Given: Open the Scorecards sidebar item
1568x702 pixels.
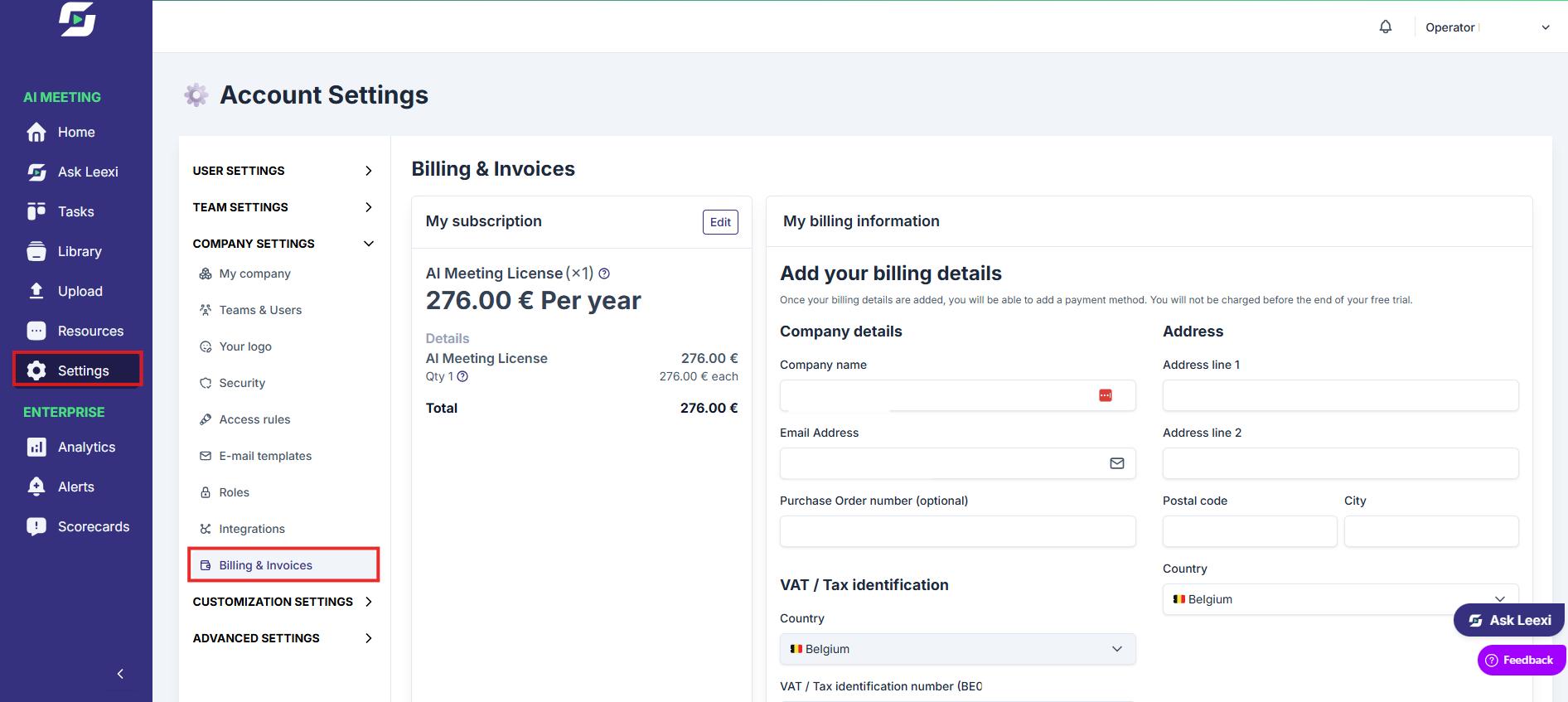Looking at the screenshot, I should coord(78,526).
